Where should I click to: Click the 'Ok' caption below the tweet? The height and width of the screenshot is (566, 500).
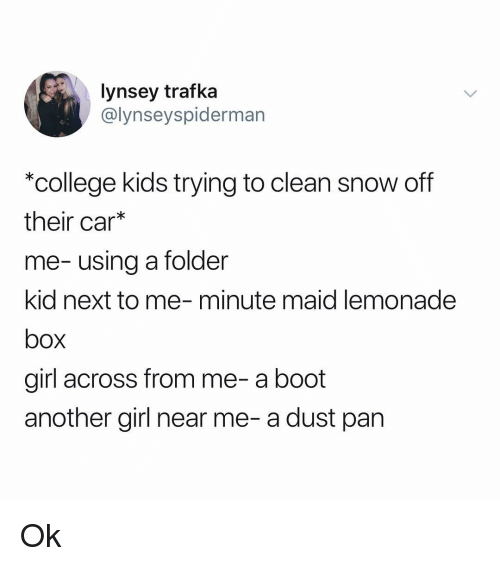tap(40, 536)
